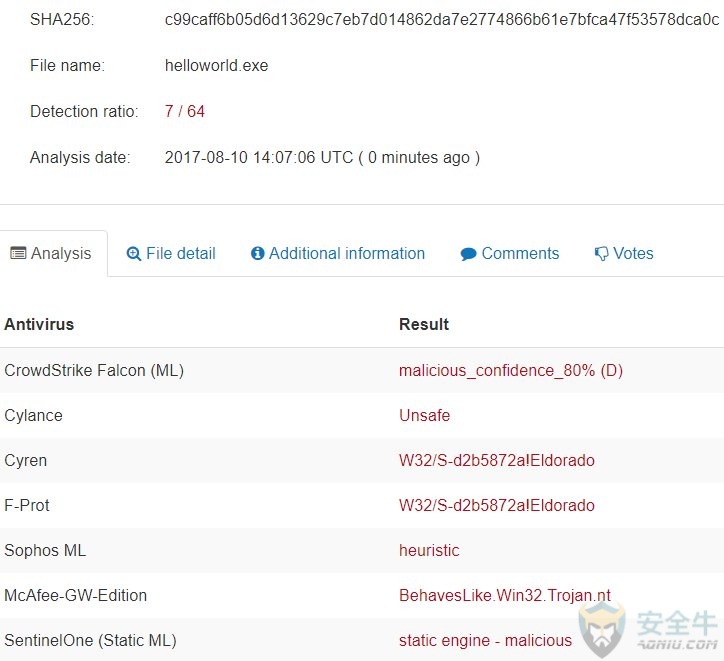The width and height of the screenshot is (724, 661).
Task: Click the Unsafe result for Cylance
Action: click(424, 415)
